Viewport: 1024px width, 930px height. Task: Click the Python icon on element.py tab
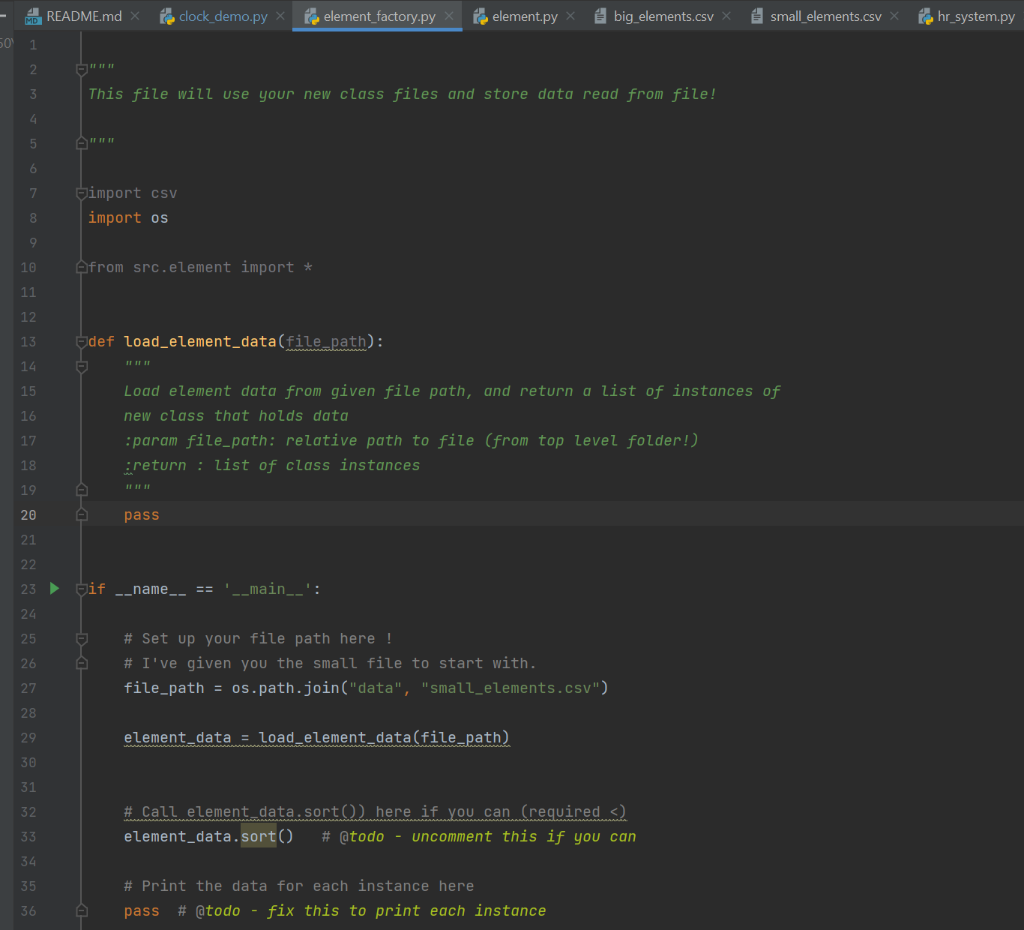tap(480, 17)
